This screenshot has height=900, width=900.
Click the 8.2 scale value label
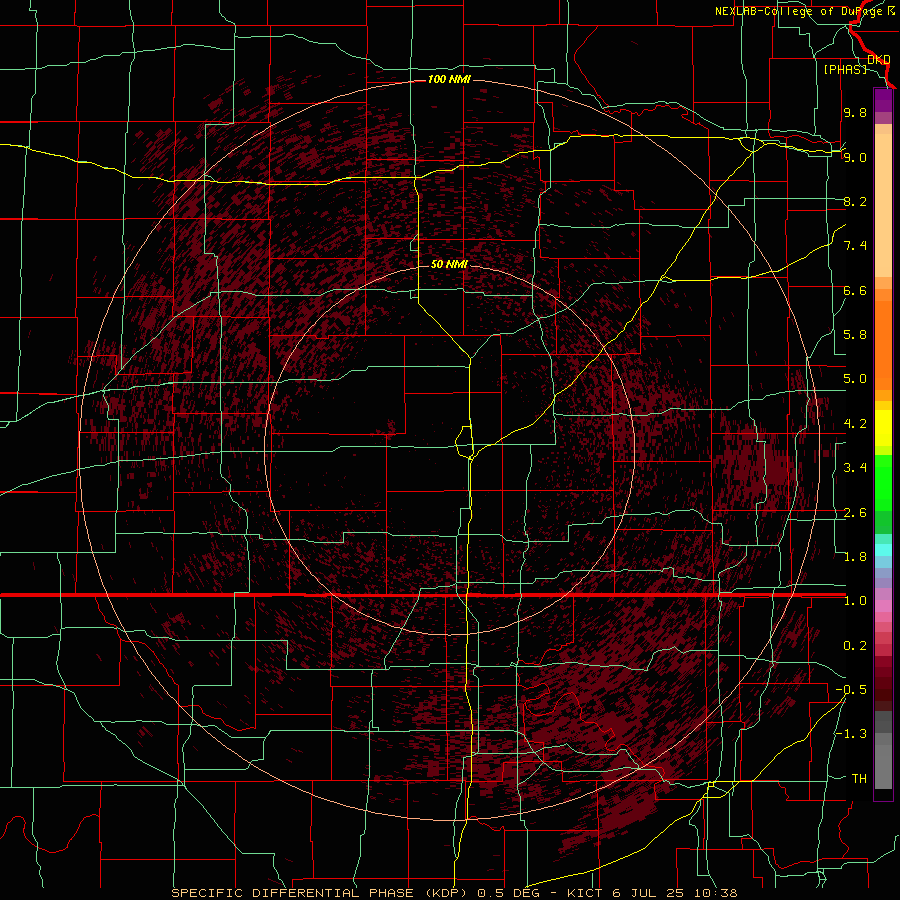point(855,201)
